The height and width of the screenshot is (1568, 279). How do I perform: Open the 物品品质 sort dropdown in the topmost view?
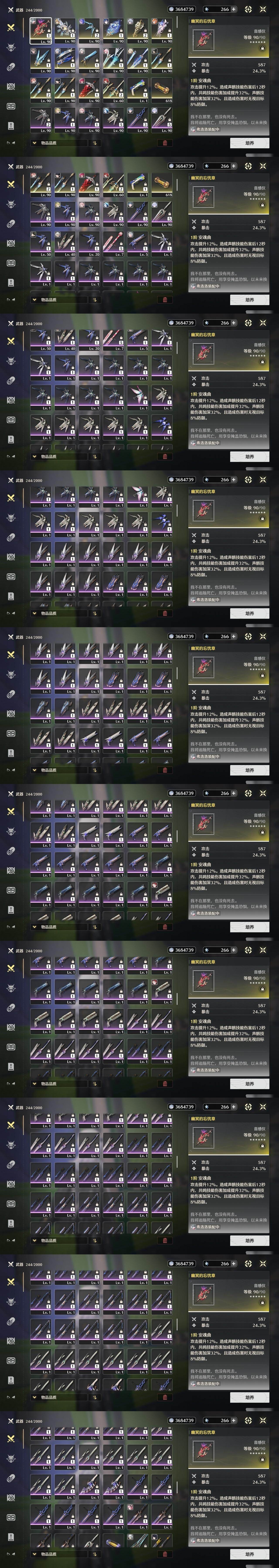(58, 143)
